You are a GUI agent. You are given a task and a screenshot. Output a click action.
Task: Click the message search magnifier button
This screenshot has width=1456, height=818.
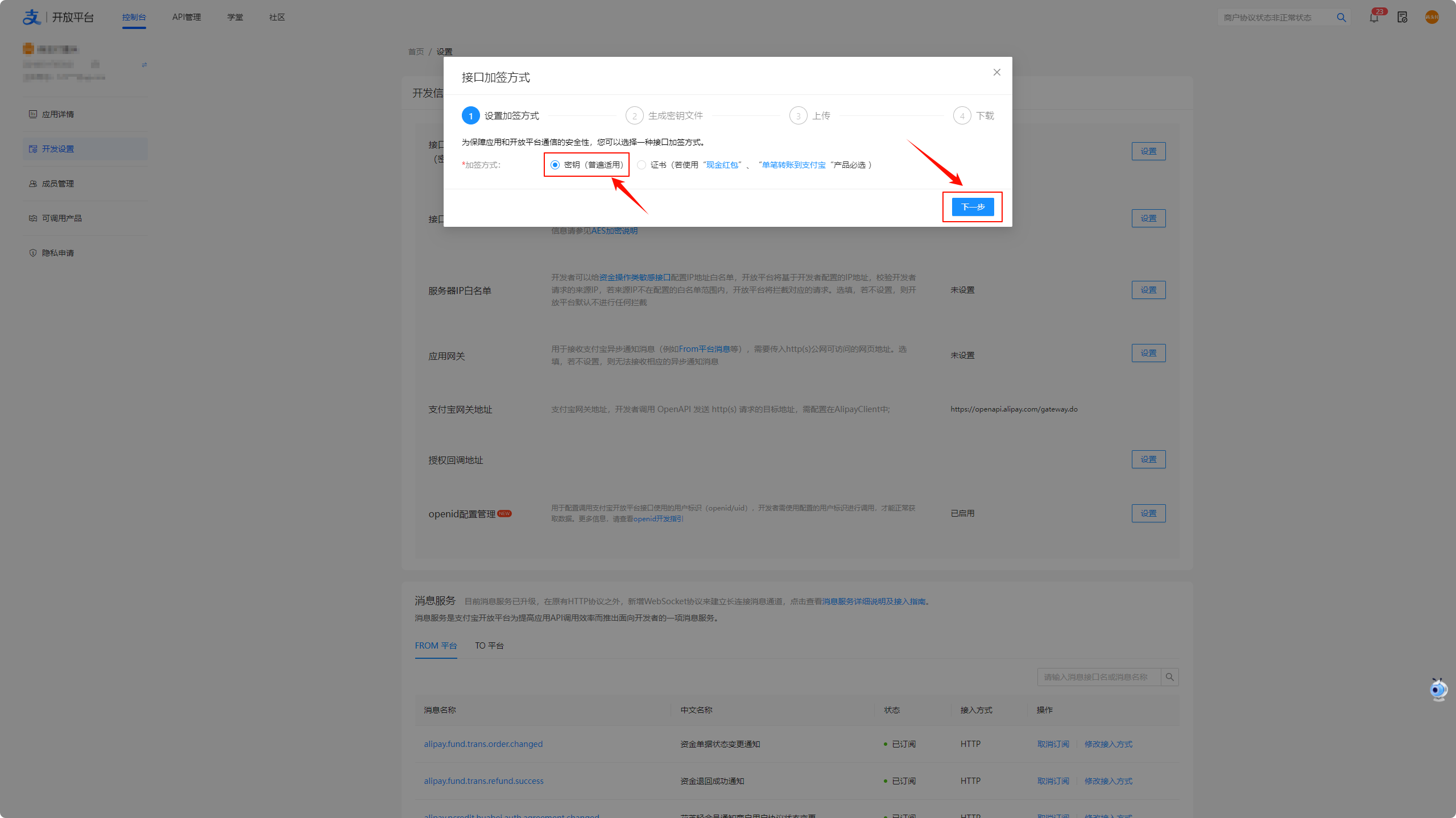point(1169,677)
